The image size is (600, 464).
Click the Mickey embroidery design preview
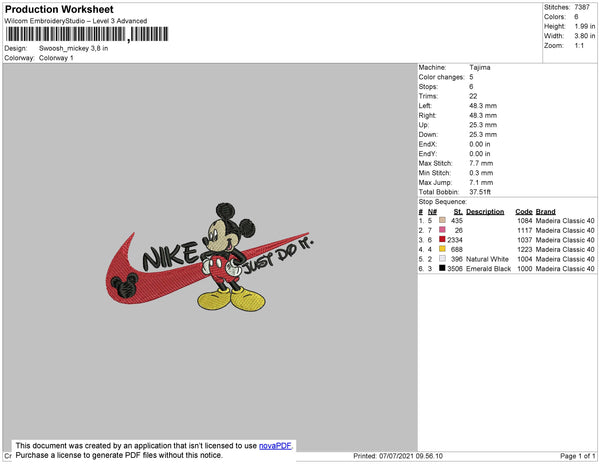click(210, 257)
